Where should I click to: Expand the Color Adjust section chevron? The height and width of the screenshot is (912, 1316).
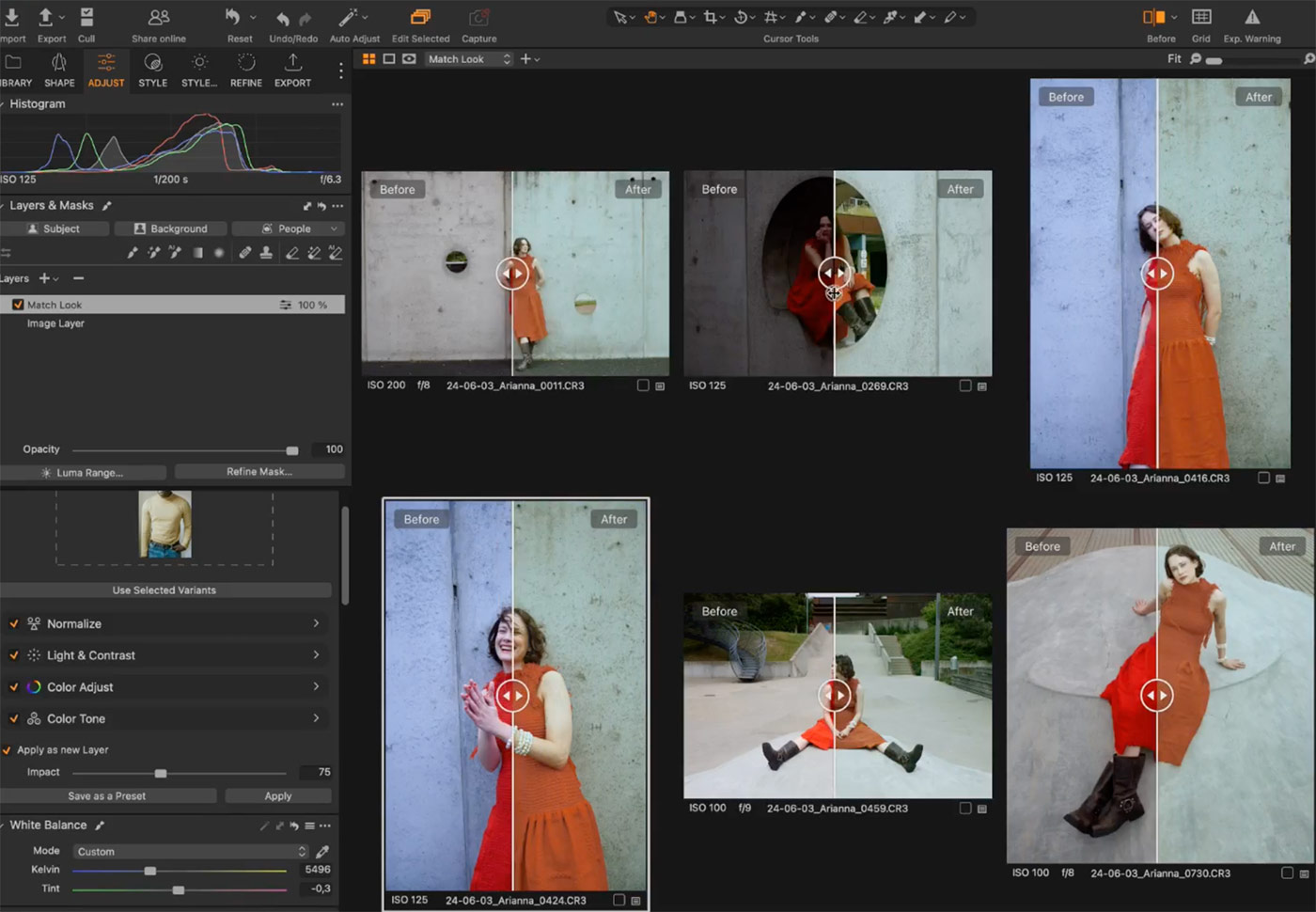pos(316,686)
